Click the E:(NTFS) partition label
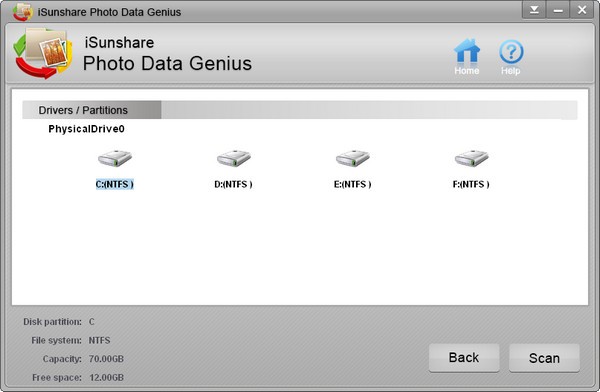This screenshot has height=392, width=600. click(x=352, y=184)
